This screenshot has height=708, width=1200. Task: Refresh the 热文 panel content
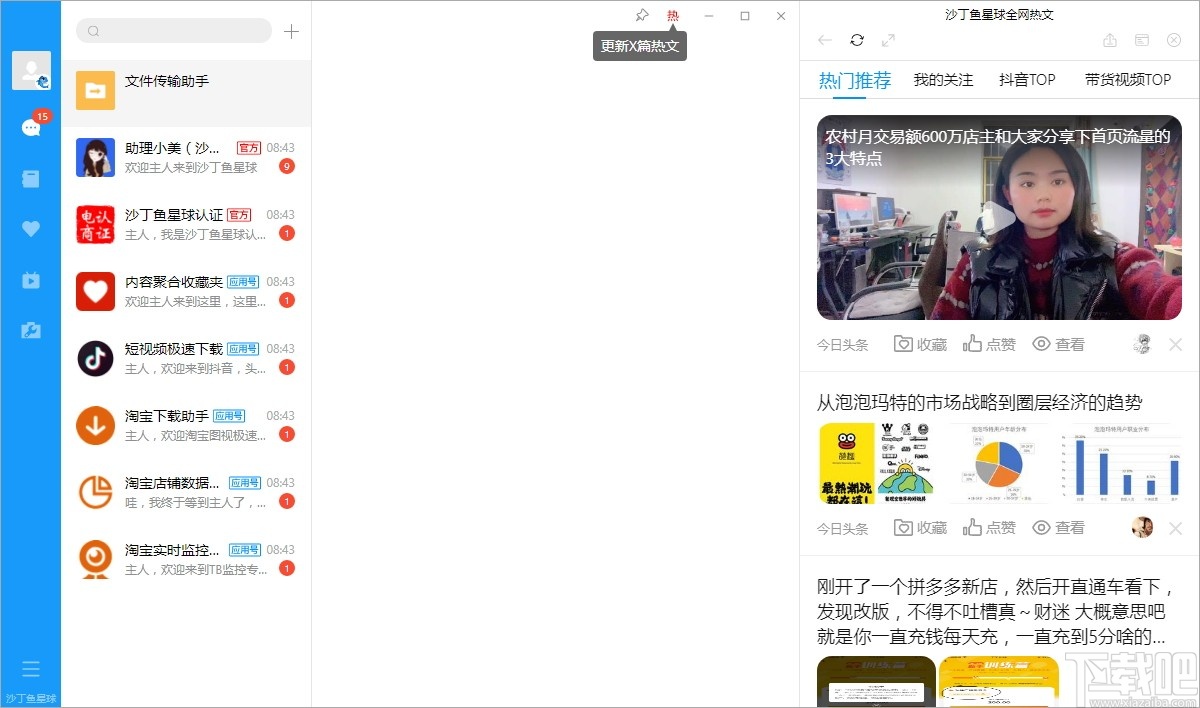tap(857, 40)
